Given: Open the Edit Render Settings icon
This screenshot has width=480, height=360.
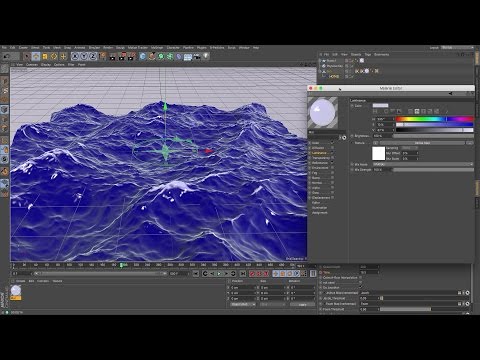Looking at the screenshot, I should coord(131,56).
